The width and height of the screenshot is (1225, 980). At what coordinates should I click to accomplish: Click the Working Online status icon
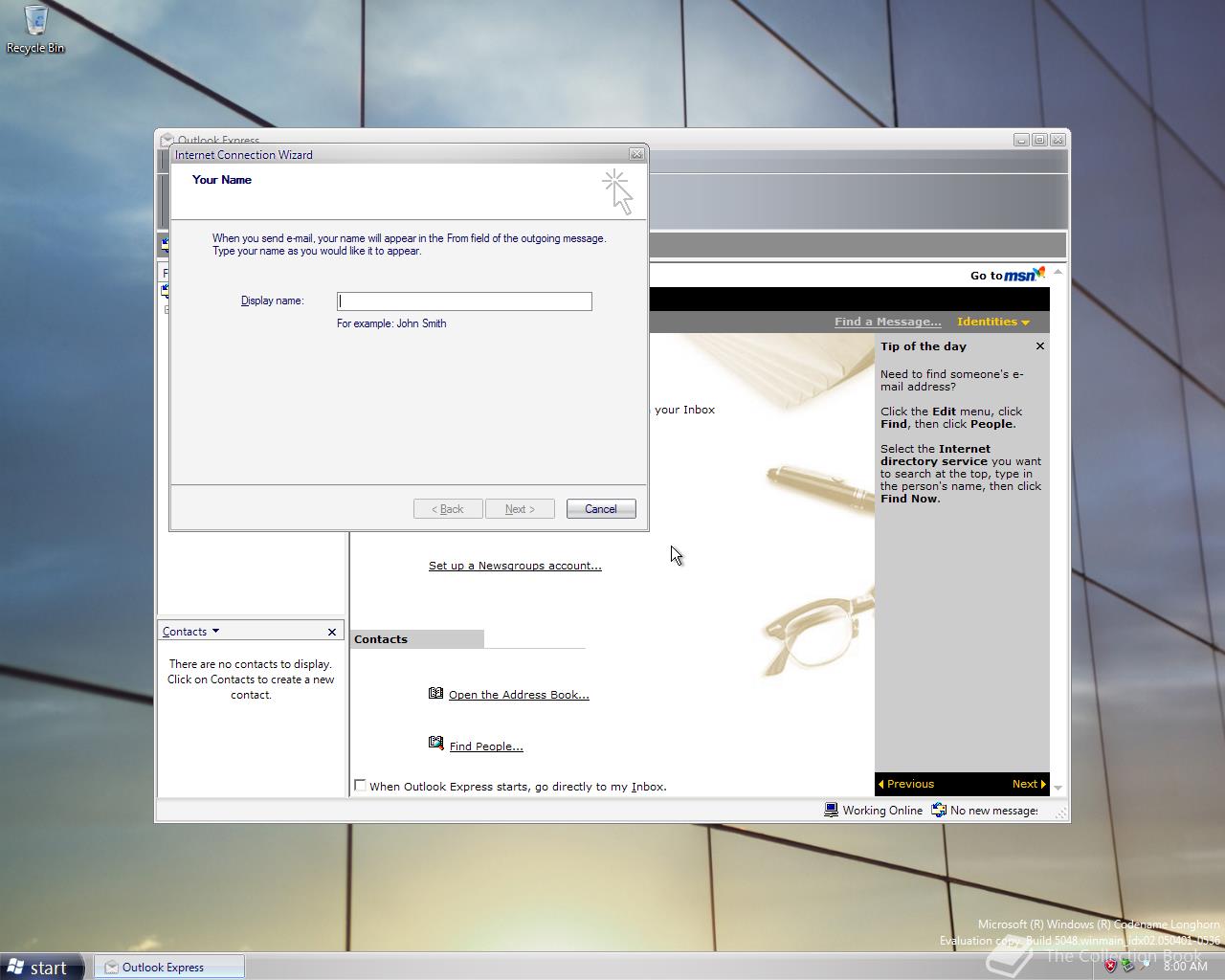click(x=832, y=811)
